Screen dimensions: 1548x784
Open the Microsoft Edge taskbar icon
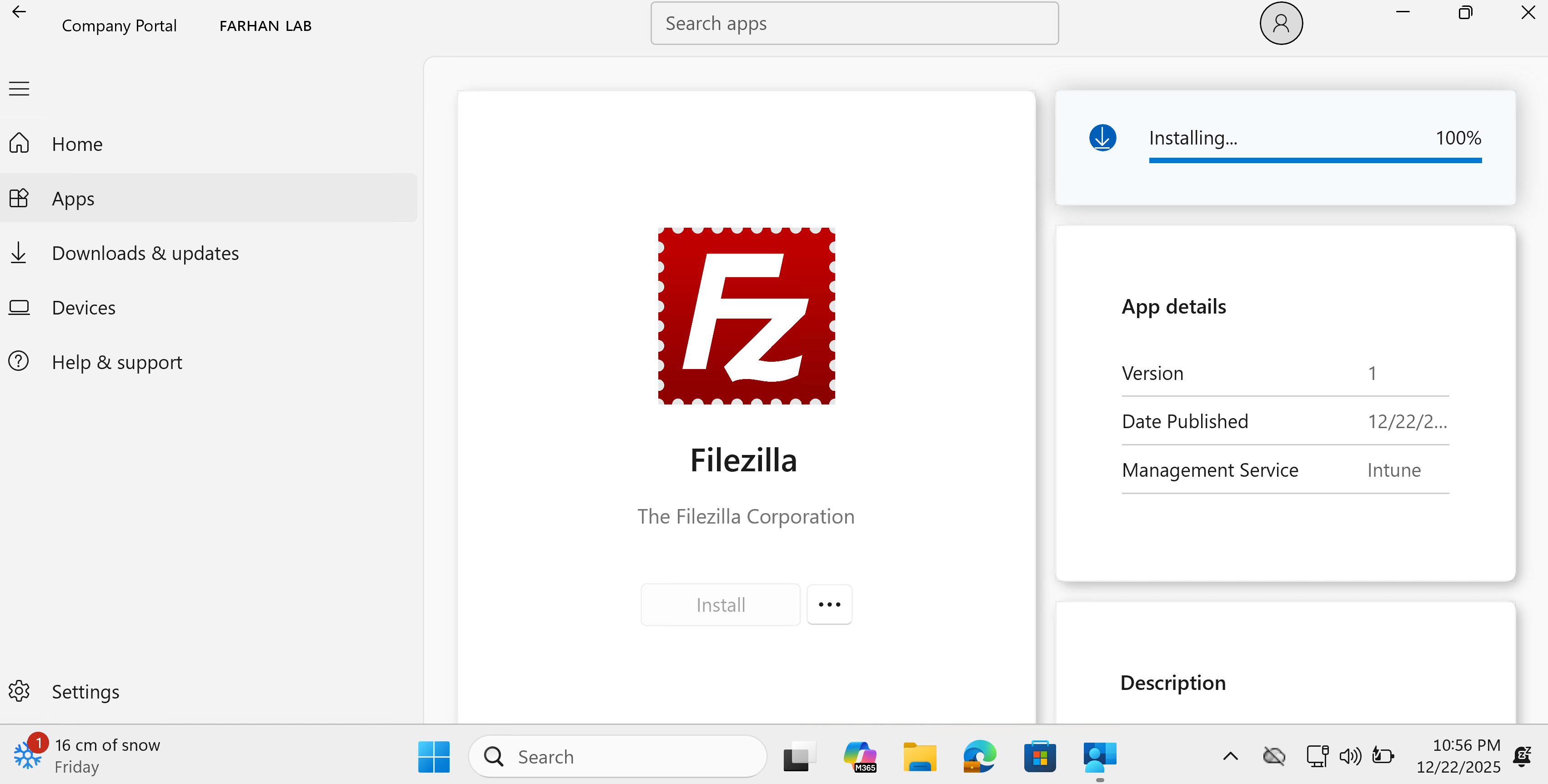[x=980, y=756]
